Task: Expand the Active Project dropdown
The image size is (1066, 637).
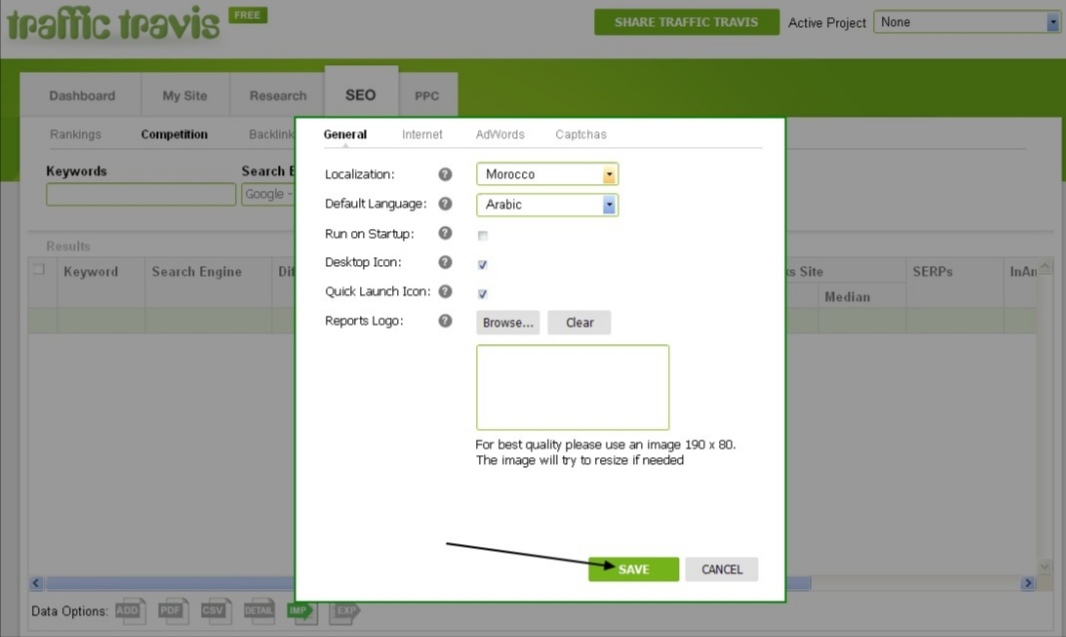Action: (x=967, y=22)
